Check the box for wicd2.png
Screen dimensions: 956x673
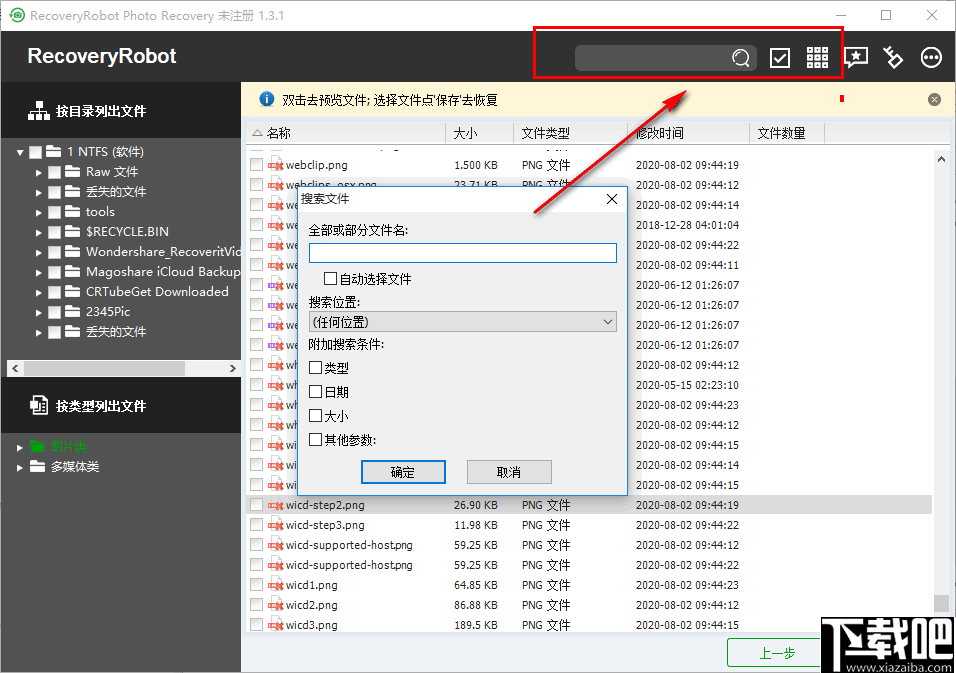click(x=256, y=605)
